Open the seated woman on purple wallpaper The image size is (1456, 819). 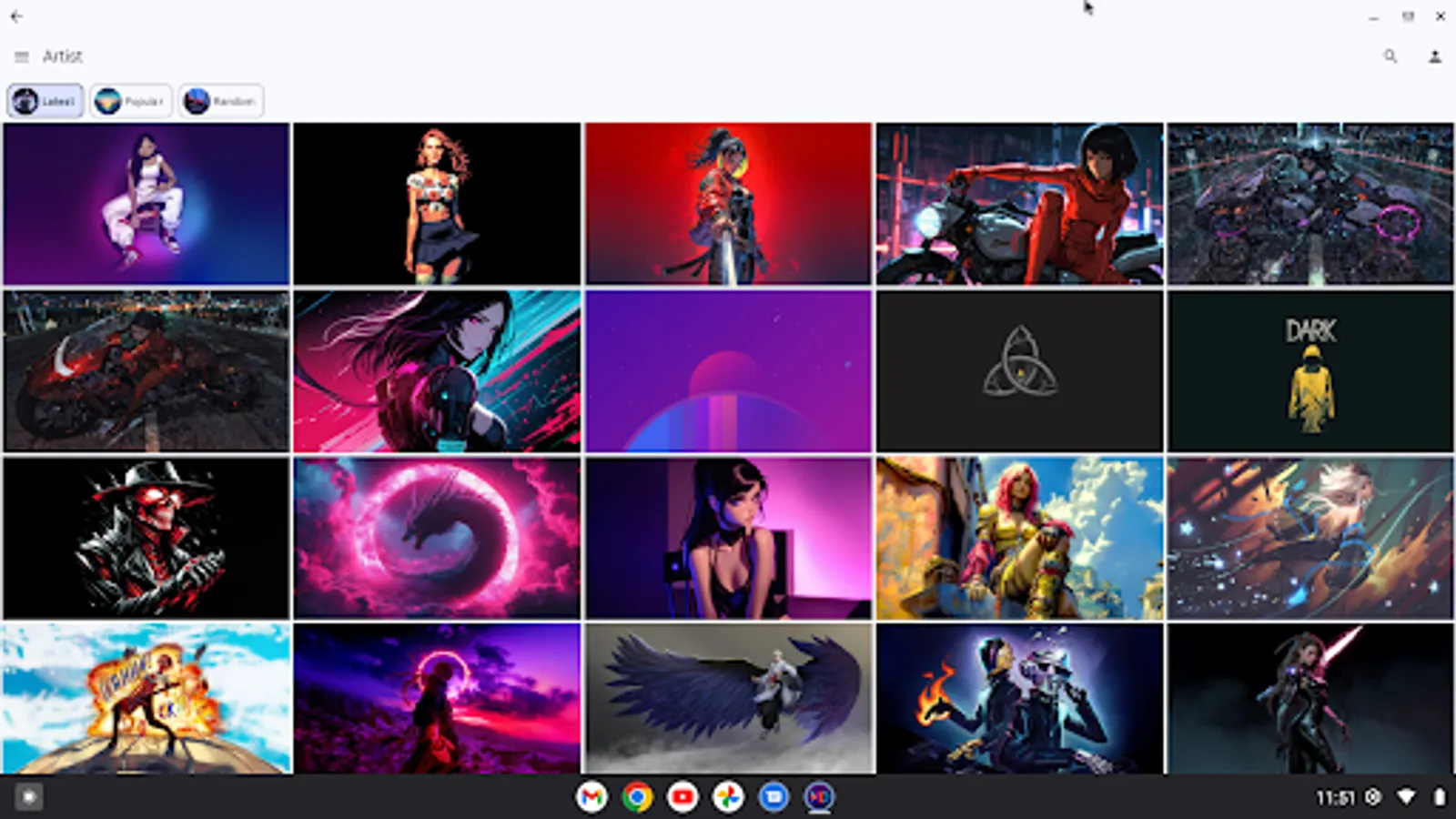point(147,204)
